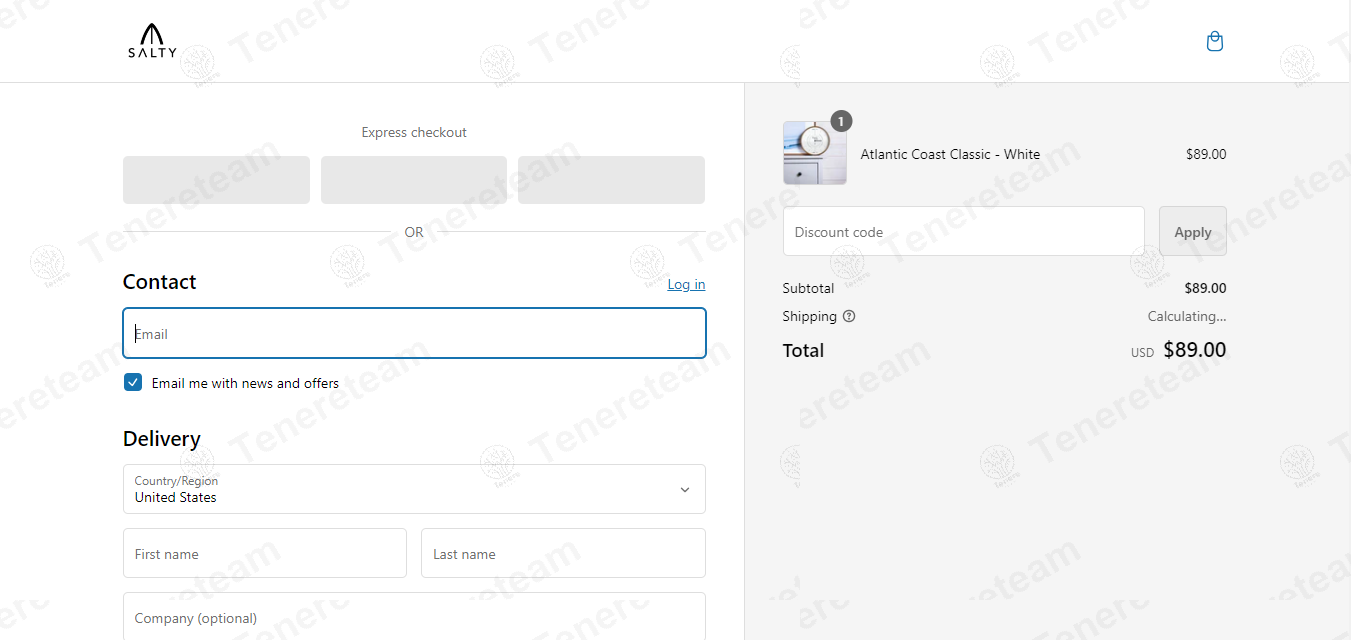Click the Subtotal $89.00 amount
The image size is (1351, 640).
1205,288
